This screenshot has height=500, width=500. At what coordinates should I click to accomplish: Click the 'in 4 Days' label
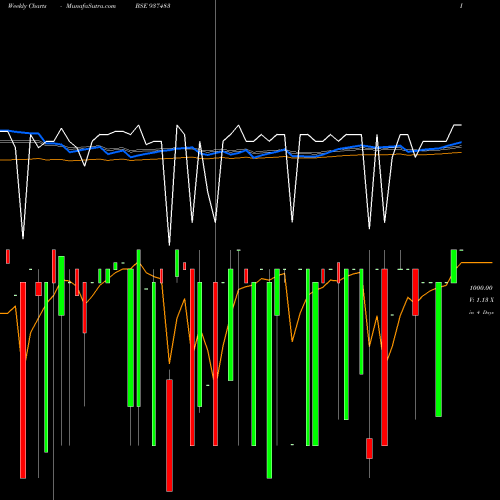tap(481, 313)
